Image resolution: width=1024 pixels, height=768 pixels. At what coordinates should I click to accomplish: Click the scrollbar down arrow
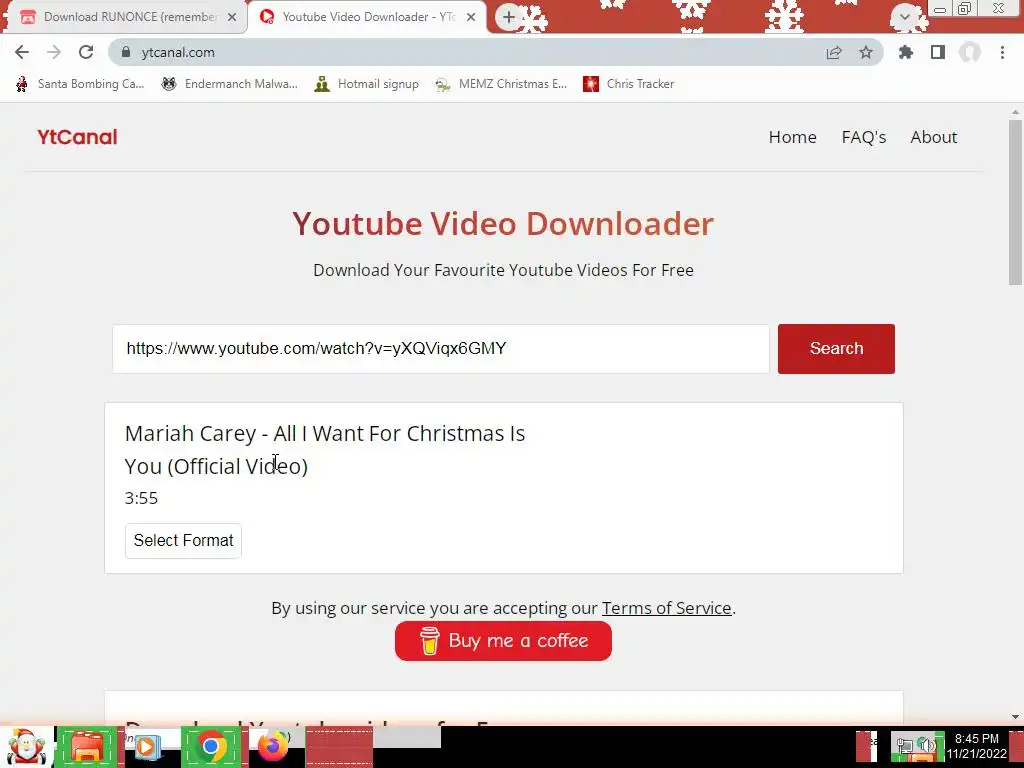(x=1016, y=716)
